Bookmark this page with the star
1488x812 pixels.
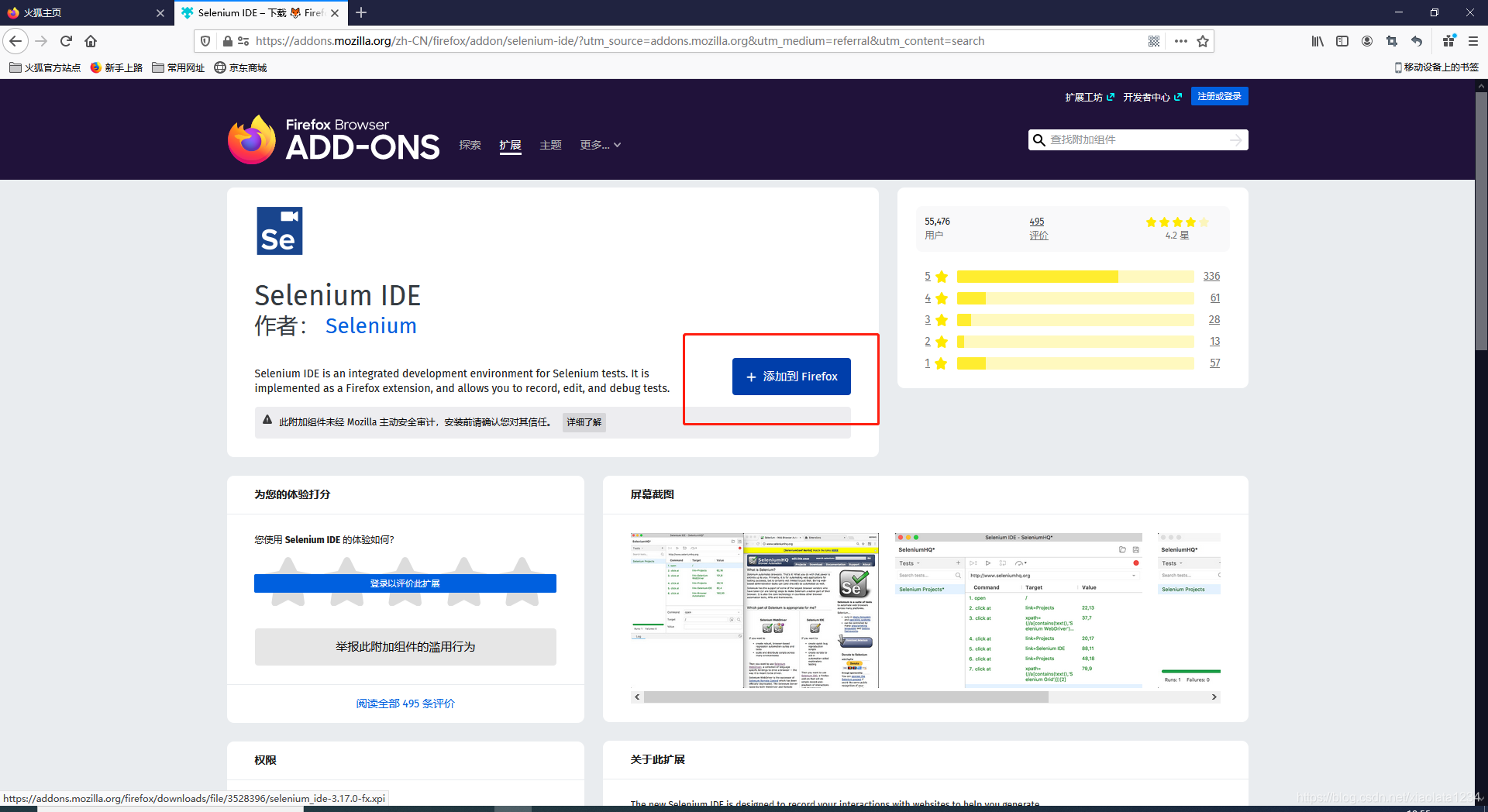click(x=1203, y=41)
